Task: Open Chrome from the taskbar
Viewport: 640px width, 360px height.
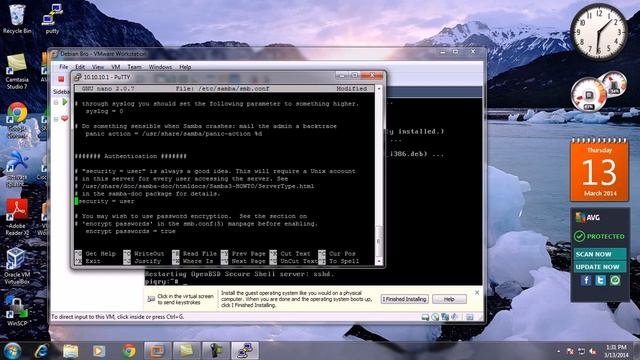Action: [x=129, y=351]
